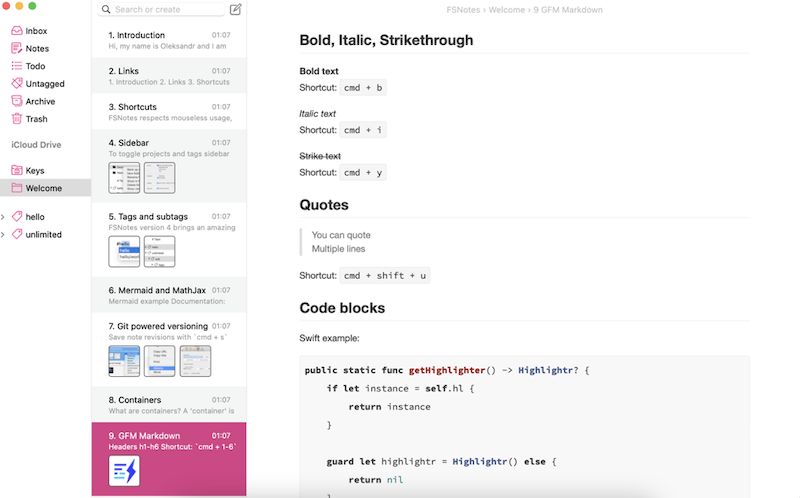Focus the Search or create field
Image resolution: width=800 pixels, height=498 pixels.
(x=161, y=10)
